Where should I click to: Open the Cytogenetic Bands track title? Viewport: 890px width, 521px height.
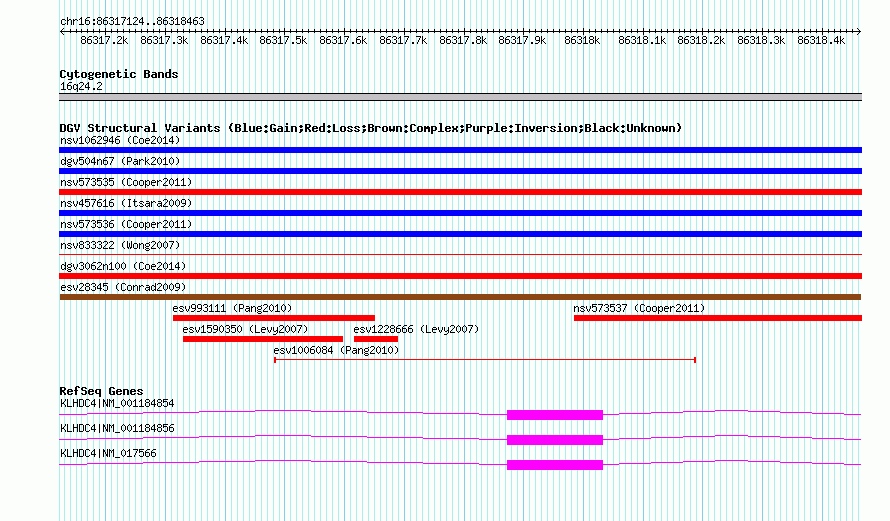119,74
